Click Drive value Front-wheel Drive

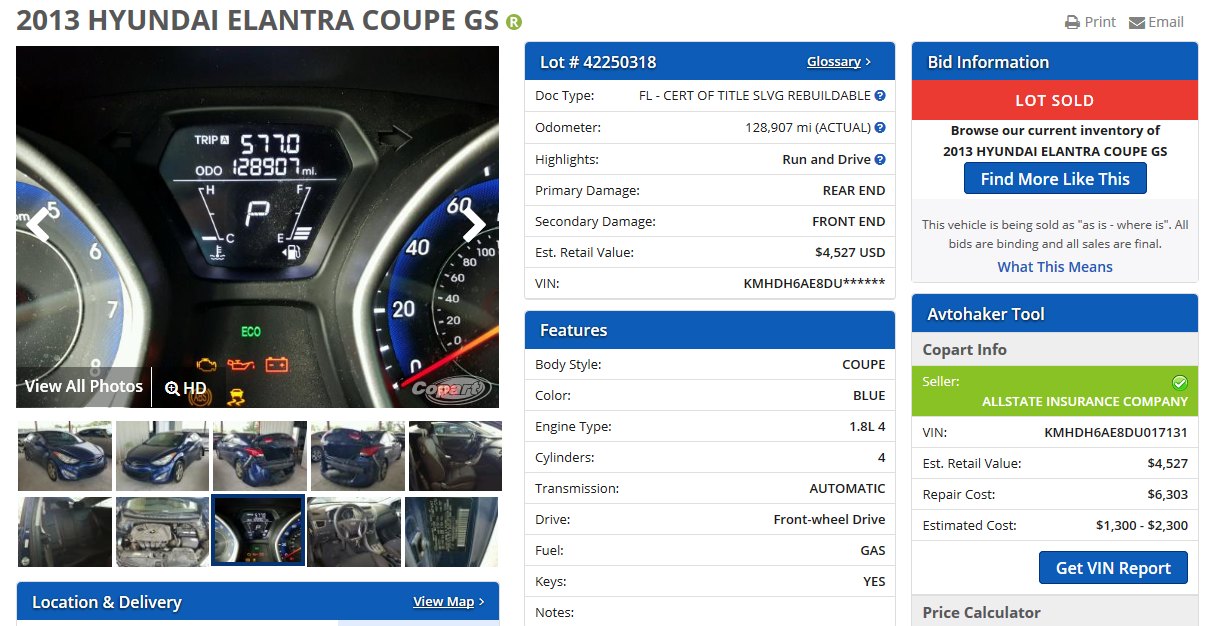(x=829, y=519)
